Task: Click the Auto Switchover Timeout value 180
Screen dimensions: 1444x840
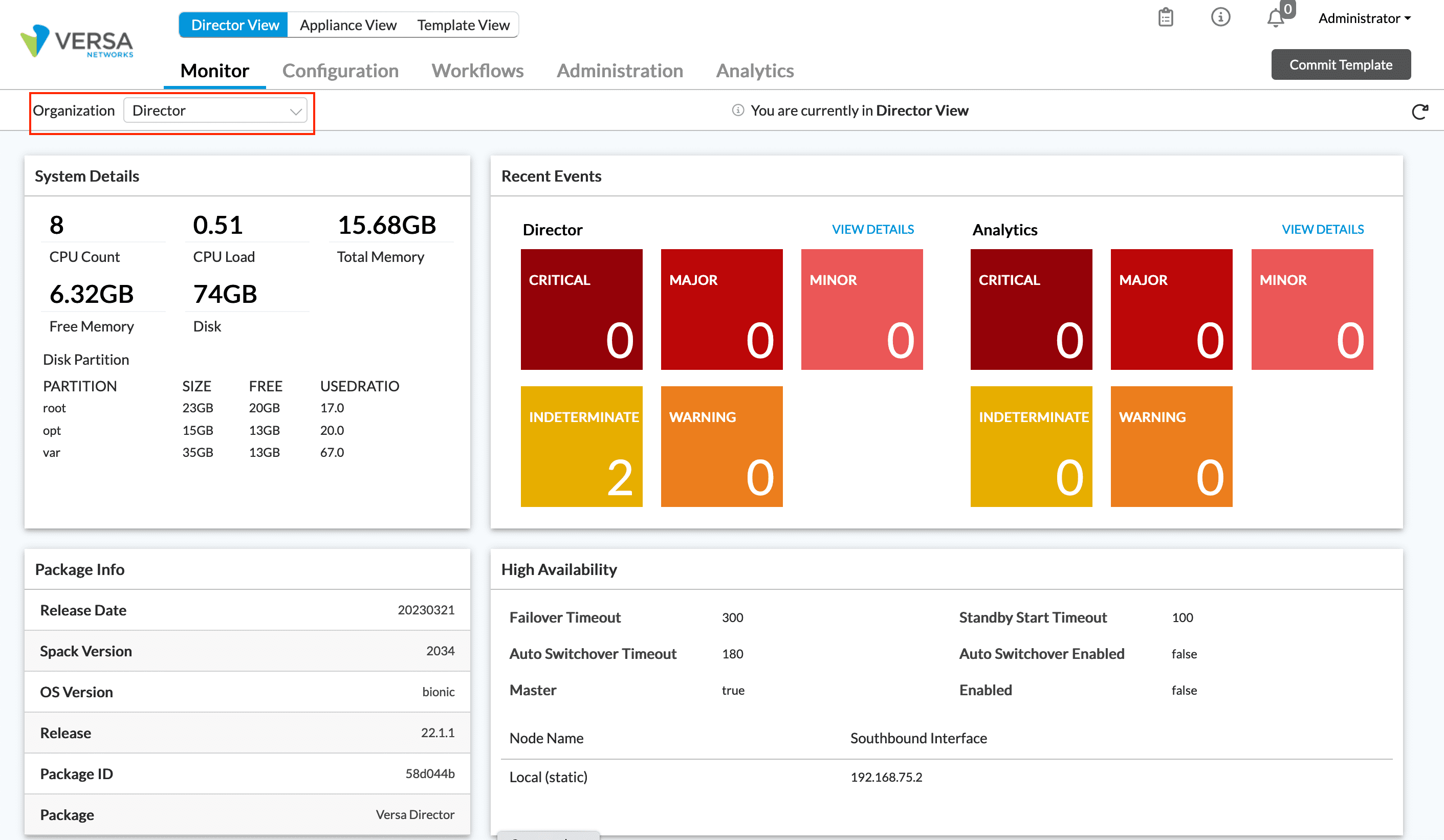Action: [732, 654]
